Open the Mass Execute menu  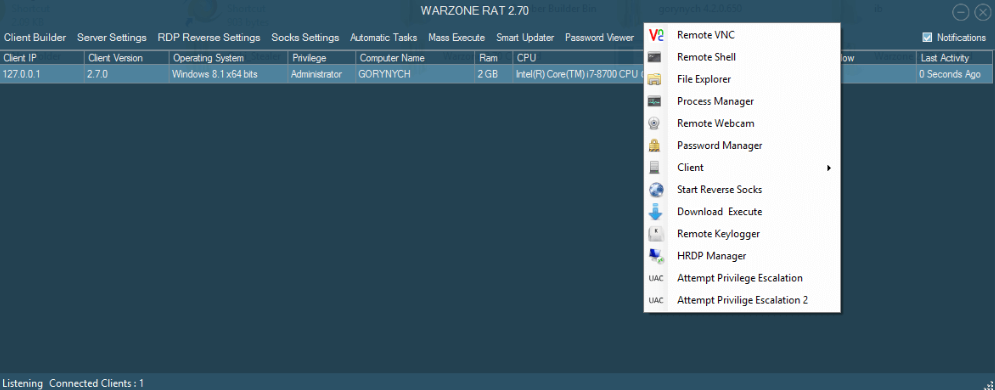456,37
